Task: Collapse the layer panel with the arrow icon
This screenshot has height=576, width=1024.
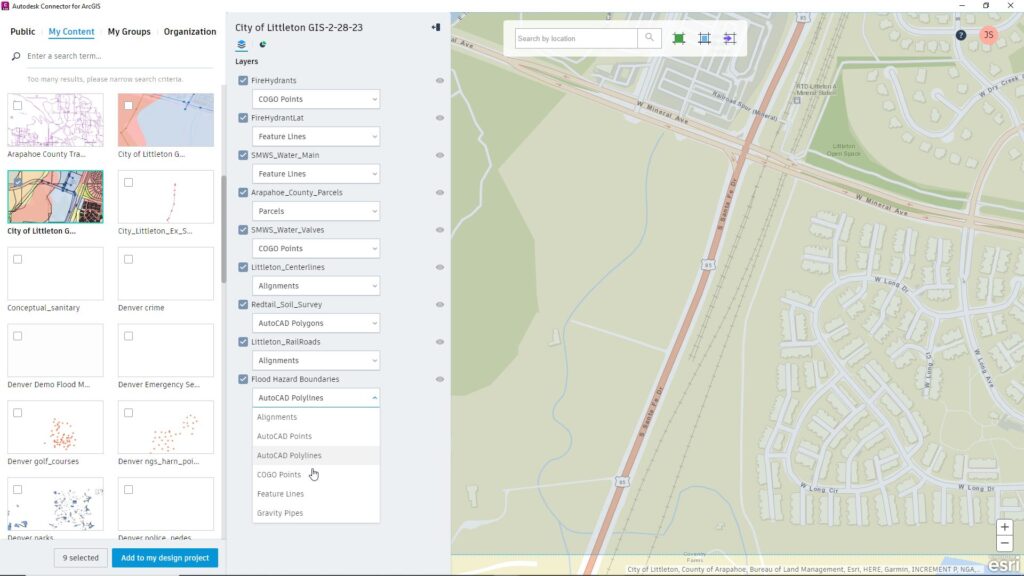Action: 436,27
